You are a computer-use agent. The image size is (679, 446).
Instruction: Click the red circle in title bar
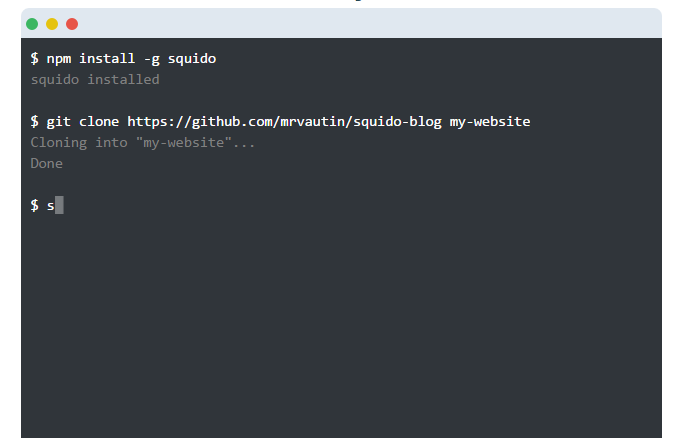pos(72,24)
